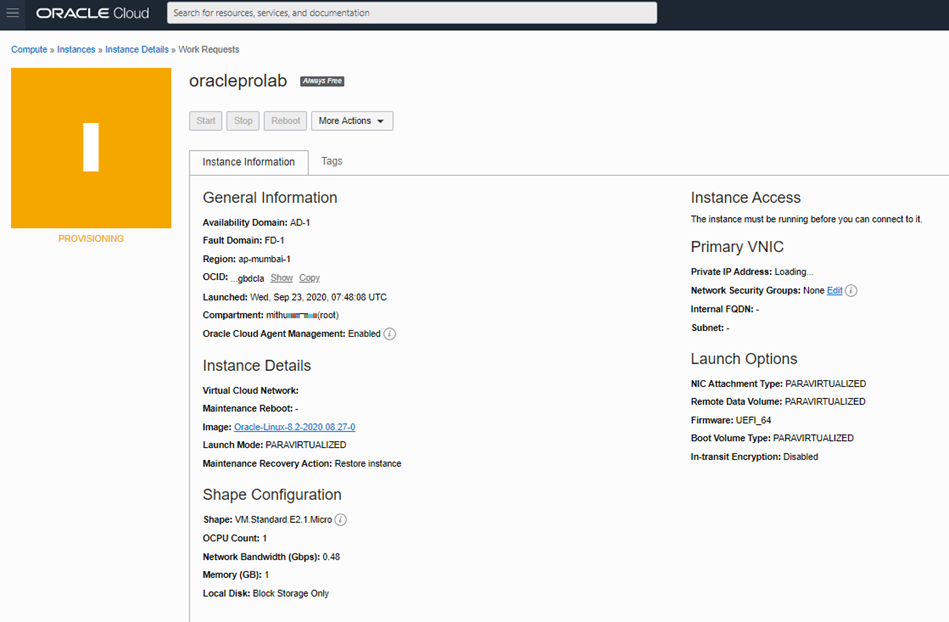This screenshot has height=622, width=949.
Task: Click Local Disk Block Storage Only value
Action: click(291, 594)
